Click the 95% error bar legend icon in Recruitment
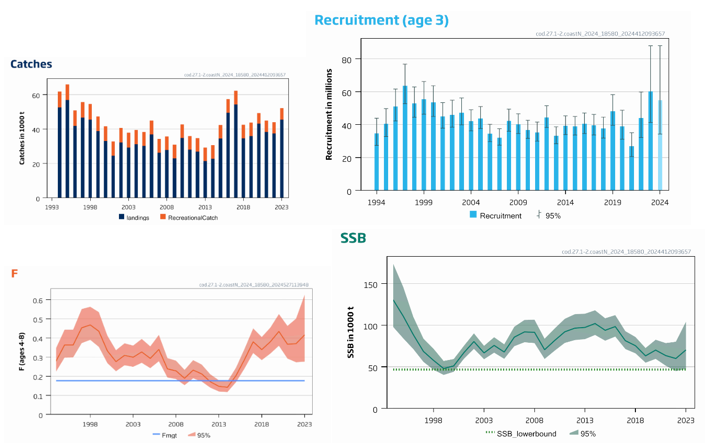Screen dimensions: 705x445 point(539,215)
